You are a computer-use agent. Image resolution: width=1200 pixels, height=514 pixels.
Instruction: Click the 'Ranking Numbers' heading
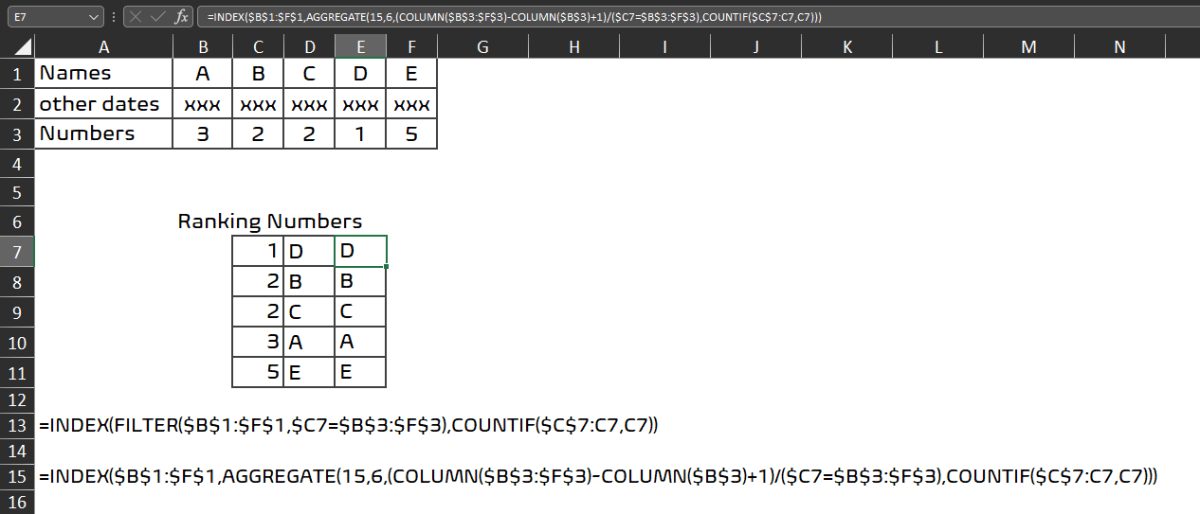pos(270,221)
